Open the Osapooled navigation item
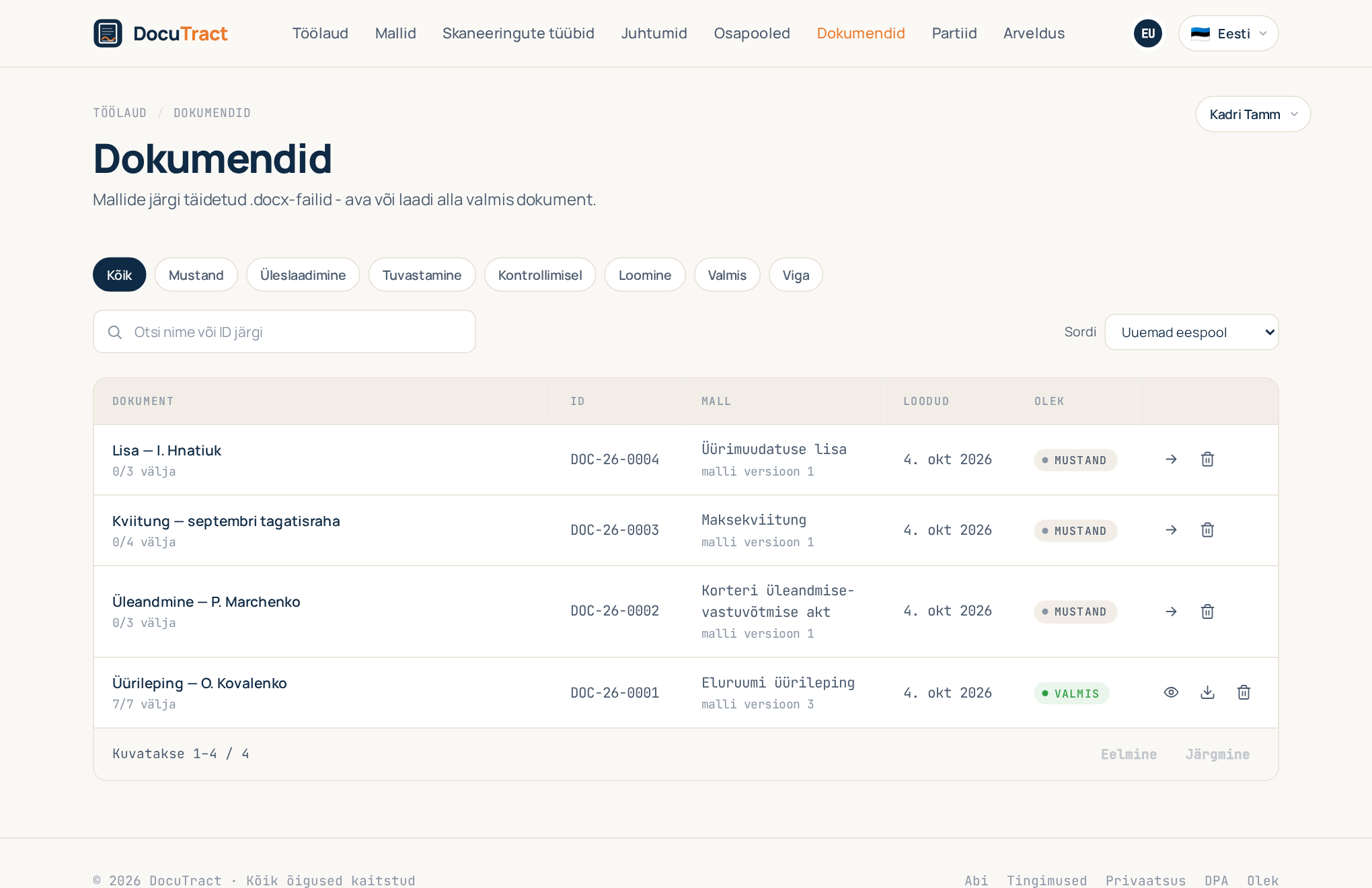The image size is (1372, 888). tap(752, 33)
